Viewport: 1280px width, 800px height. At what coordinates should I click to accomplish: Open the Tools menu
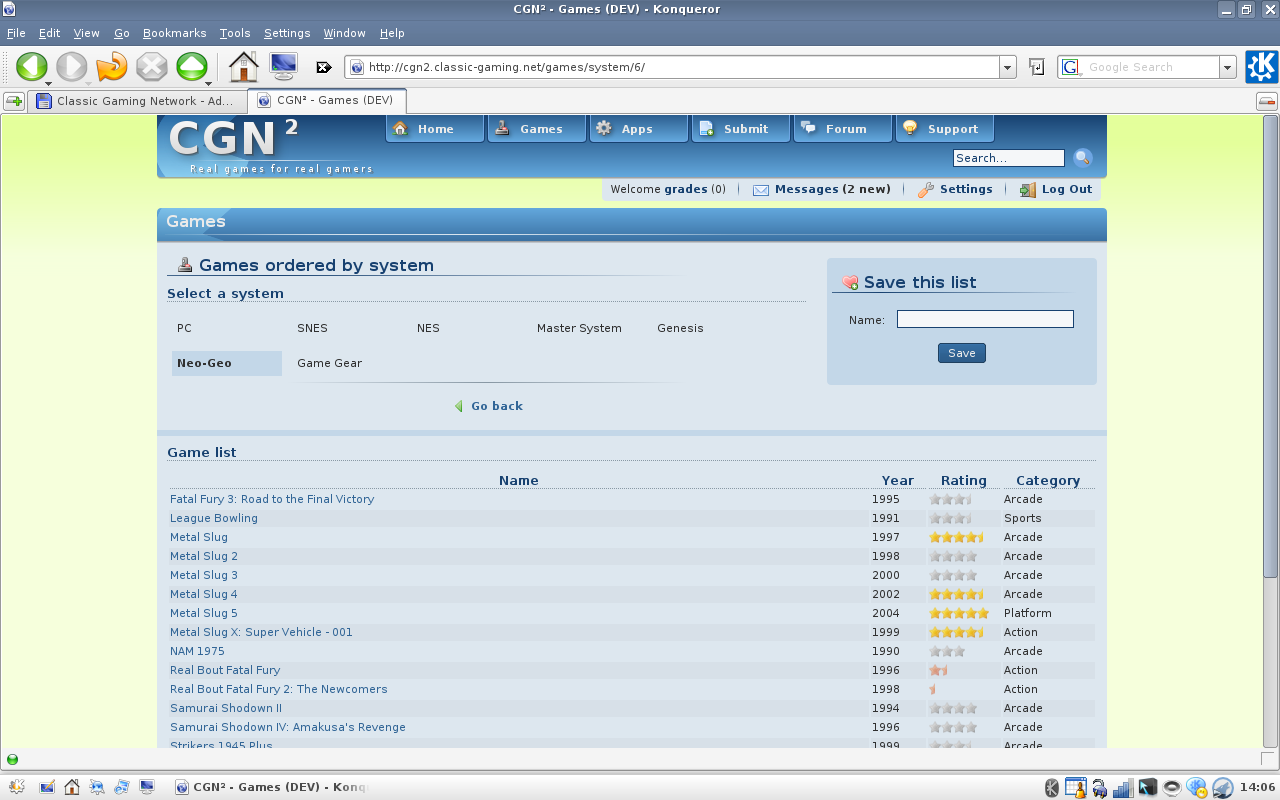point(235,33)
